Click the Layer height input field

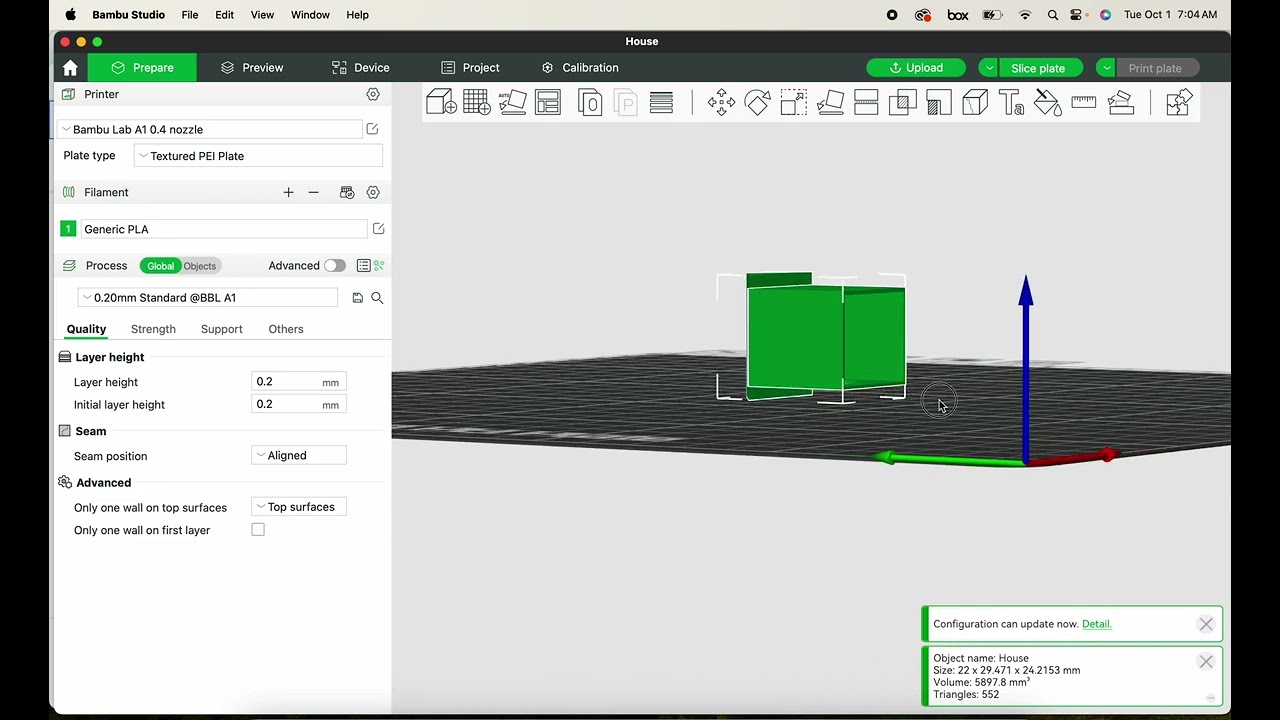(x=299, y=382)
